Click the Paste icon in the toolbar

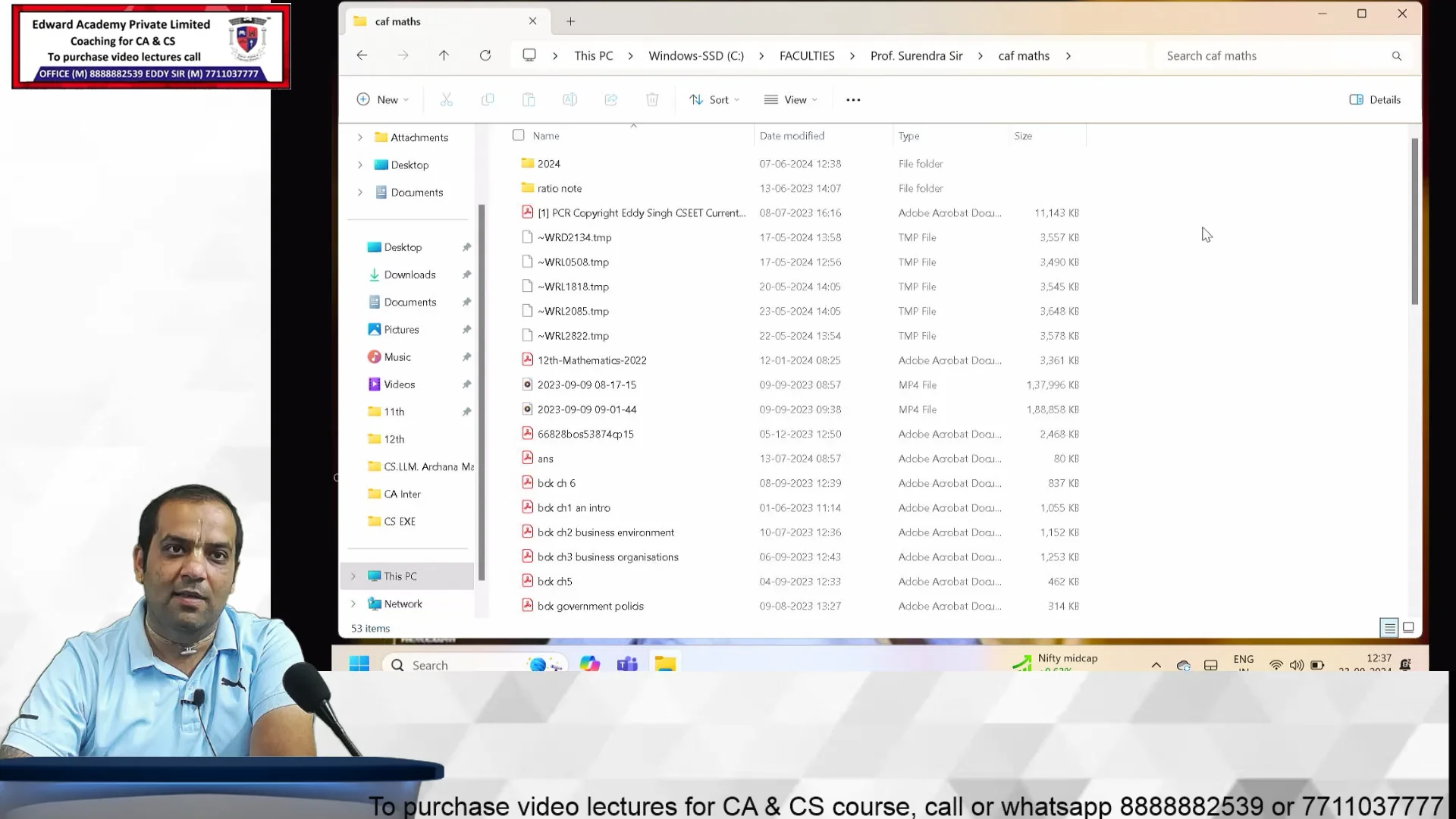529,99
